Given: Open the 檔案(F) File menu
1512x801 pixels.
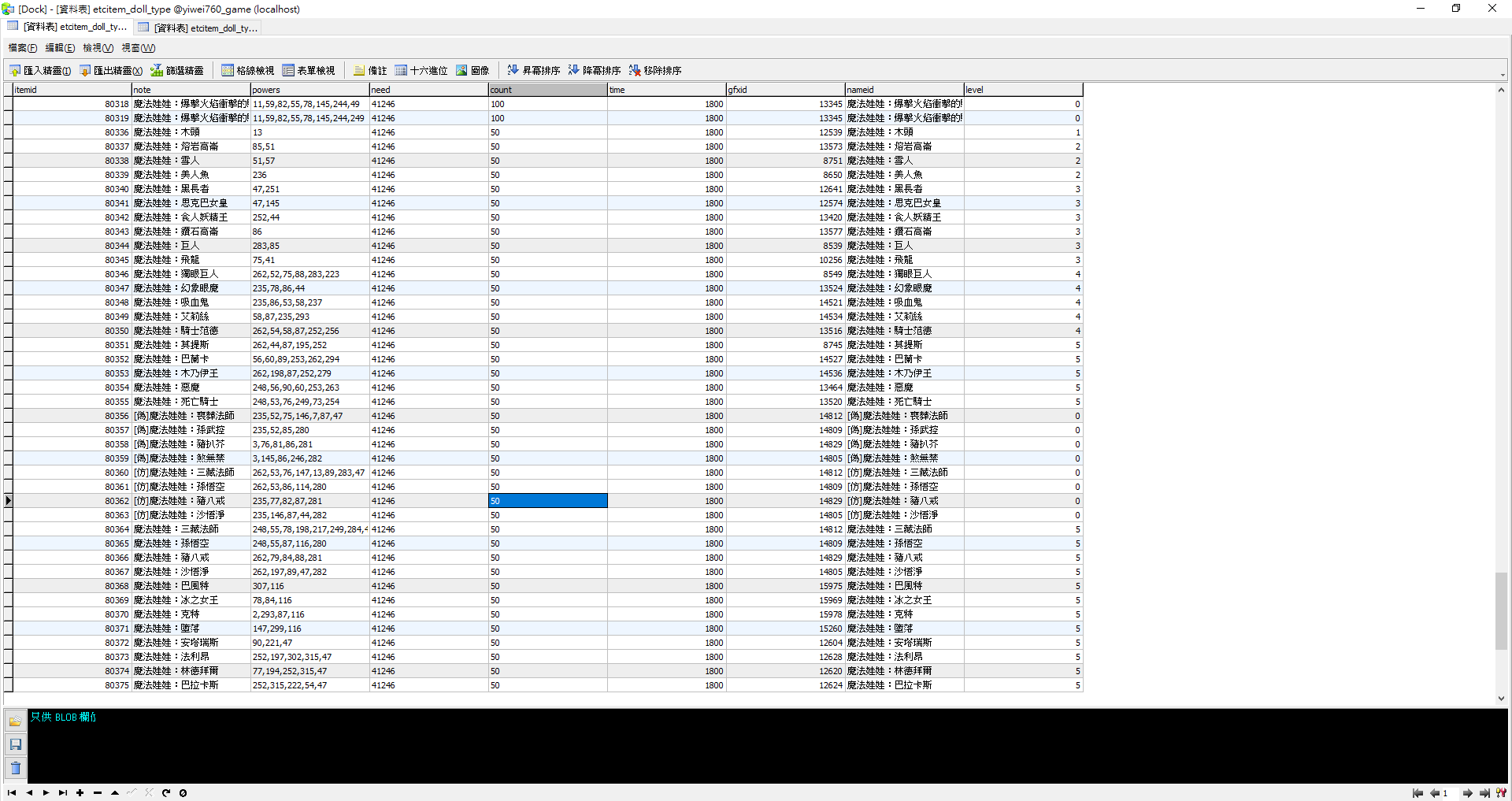Looking at the screenshot, I should pyautogui.click(x=23, y=48).
